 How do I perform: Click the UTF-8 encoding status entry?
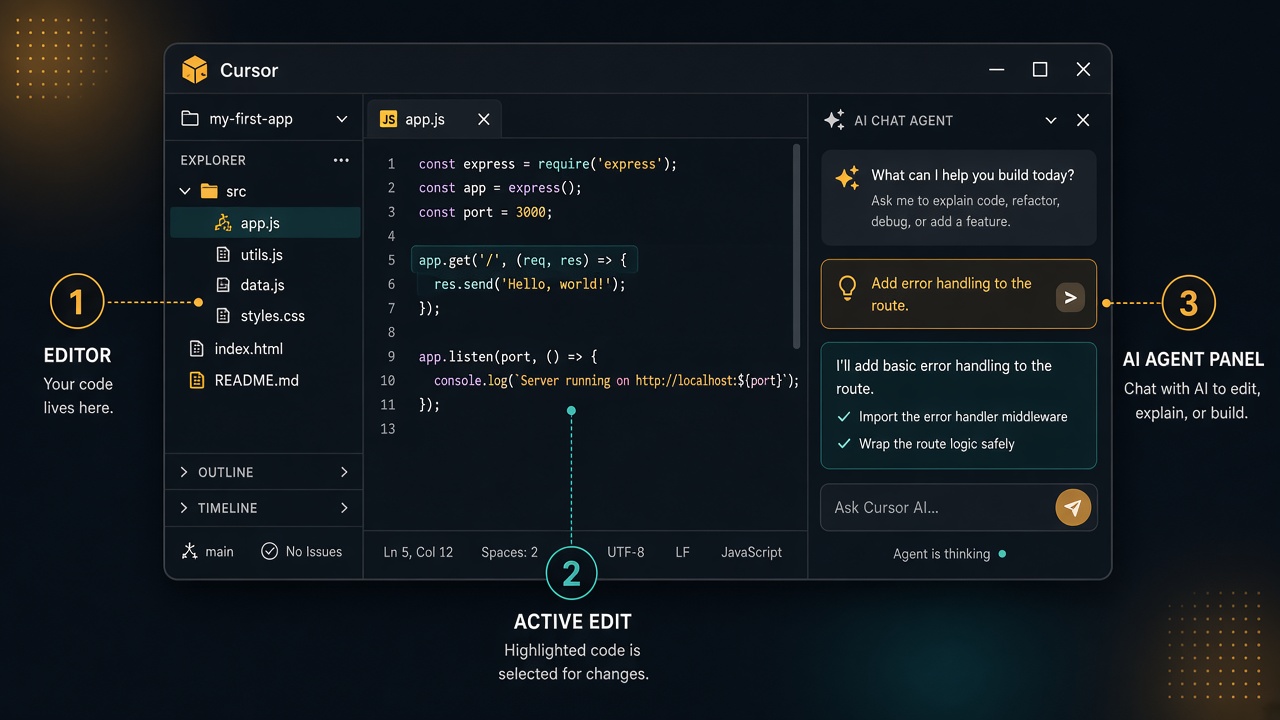click(x=626, y=552)
